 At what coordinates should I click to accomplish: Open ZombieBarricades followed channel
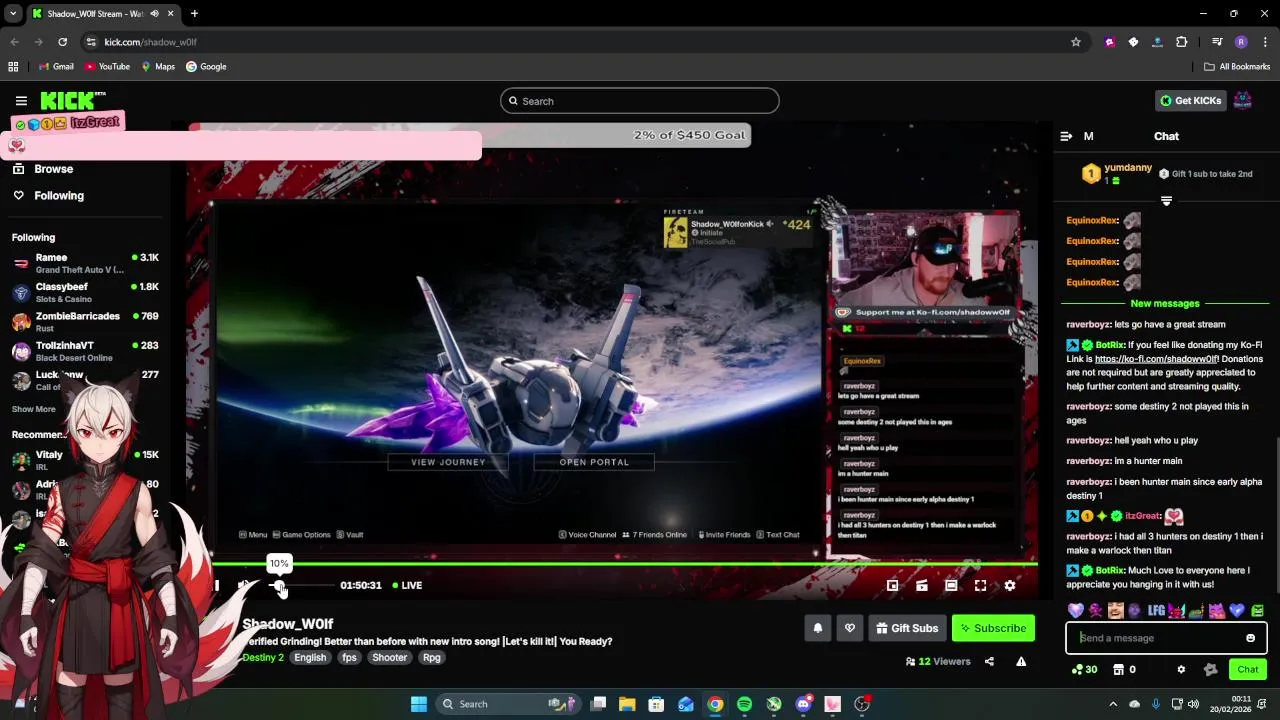coord(85,321)
